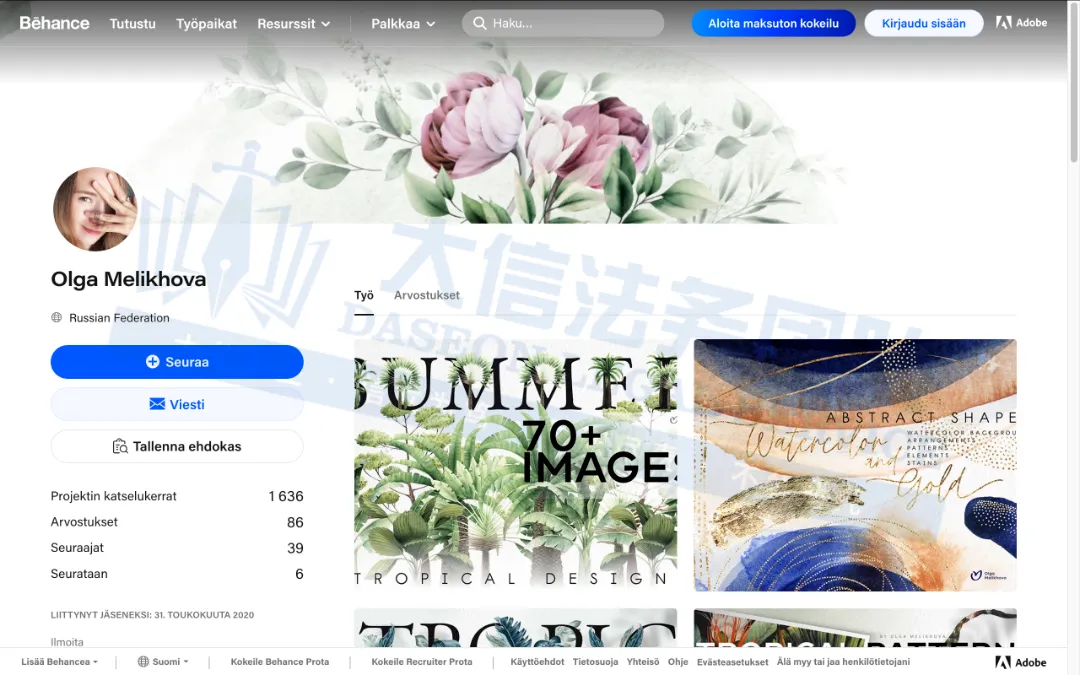
Task: Open the Abstract Shapes Watercolor and Gold project
Action: (x=855, y=465)
